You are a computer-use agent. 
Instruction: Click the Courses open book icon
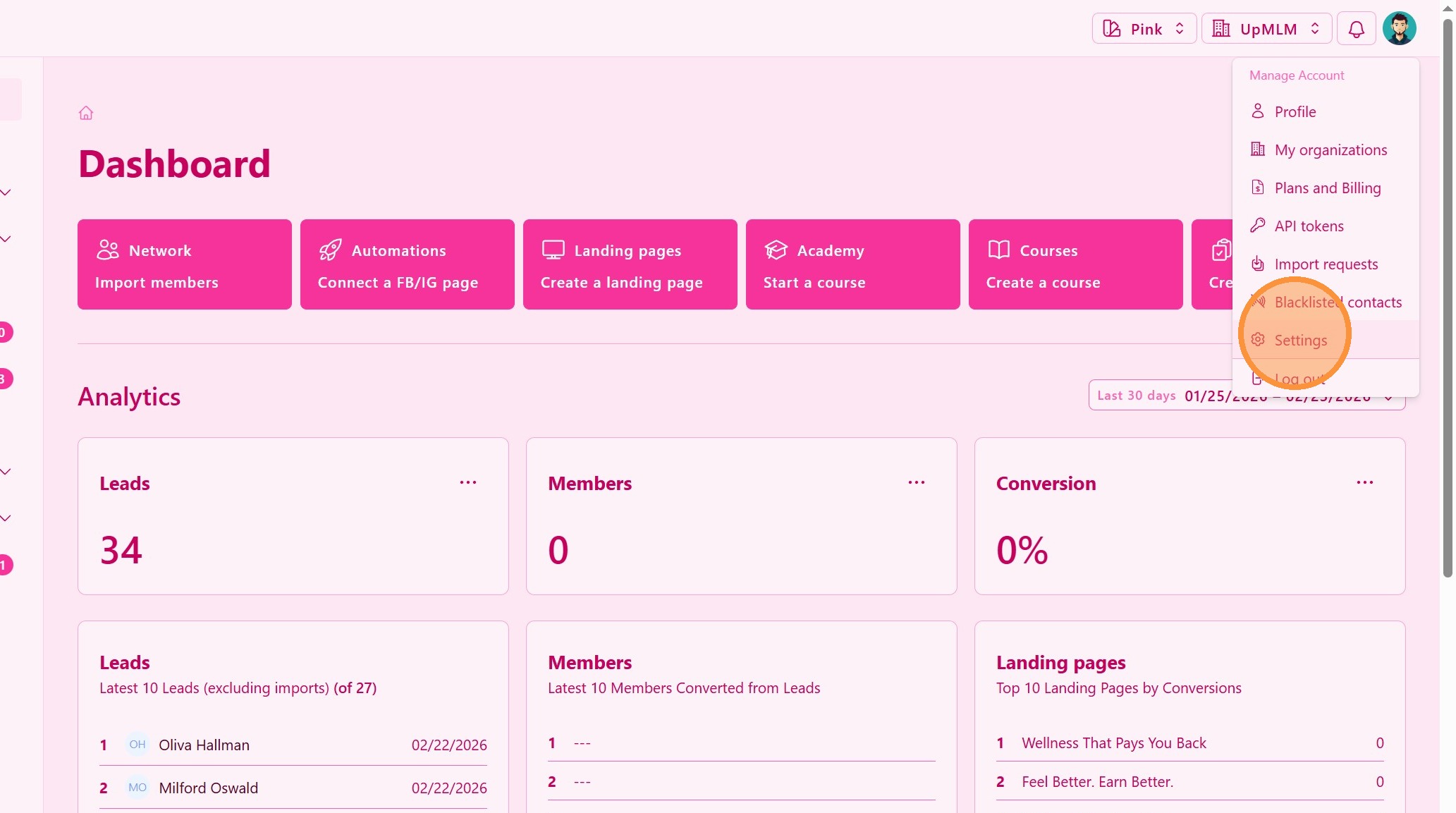click(998, 250)
